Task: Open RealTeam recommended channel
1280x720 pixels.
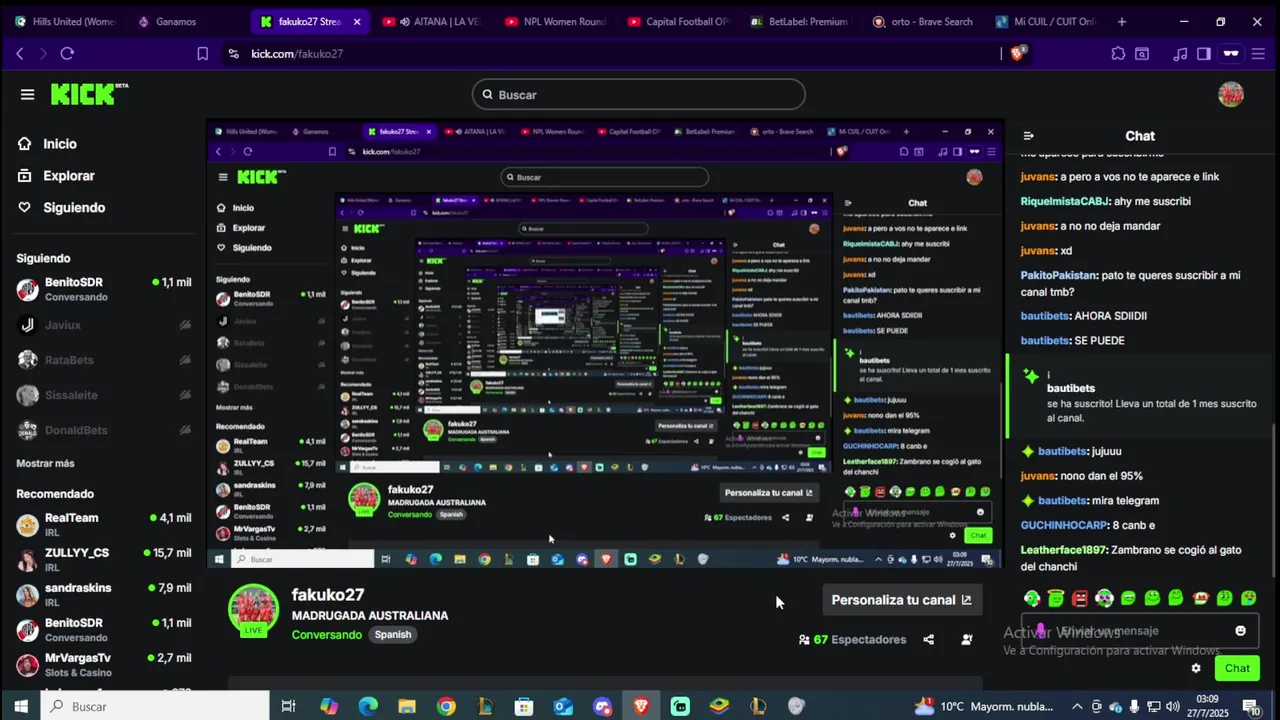Action: (x=104, y=525)
